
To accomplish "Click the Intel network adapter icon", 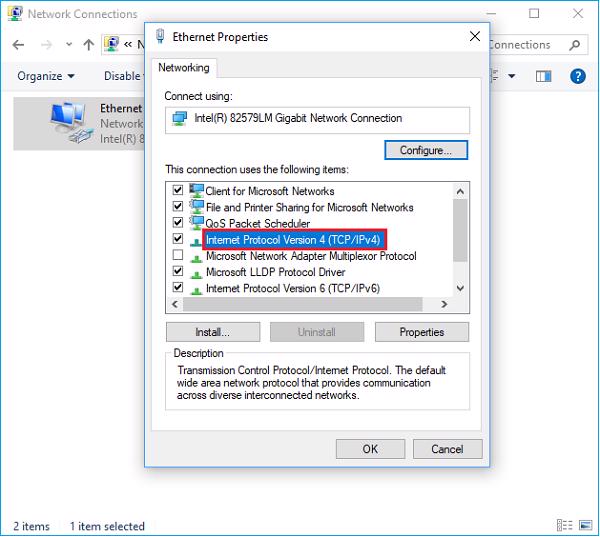I will 179,118.
